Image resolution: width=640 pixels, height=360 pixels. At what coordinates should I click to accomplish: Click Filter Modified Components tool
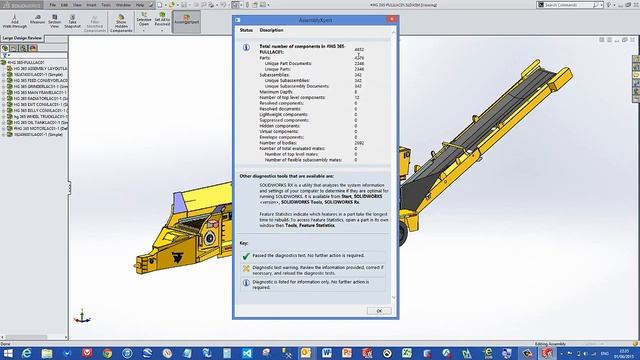tap(95, 23)
